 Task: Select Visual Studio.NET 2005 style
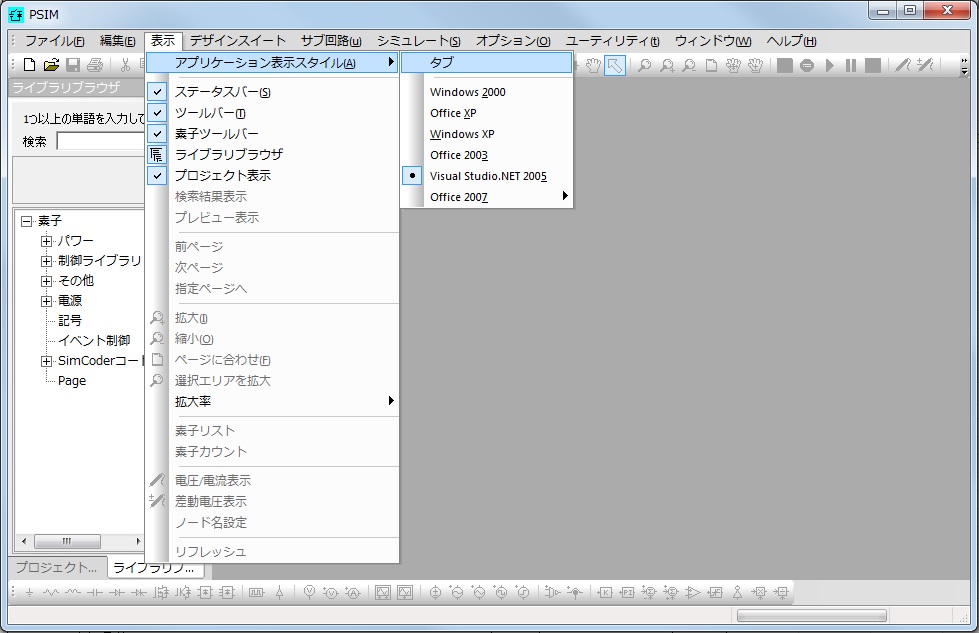[x=488, y=176]
